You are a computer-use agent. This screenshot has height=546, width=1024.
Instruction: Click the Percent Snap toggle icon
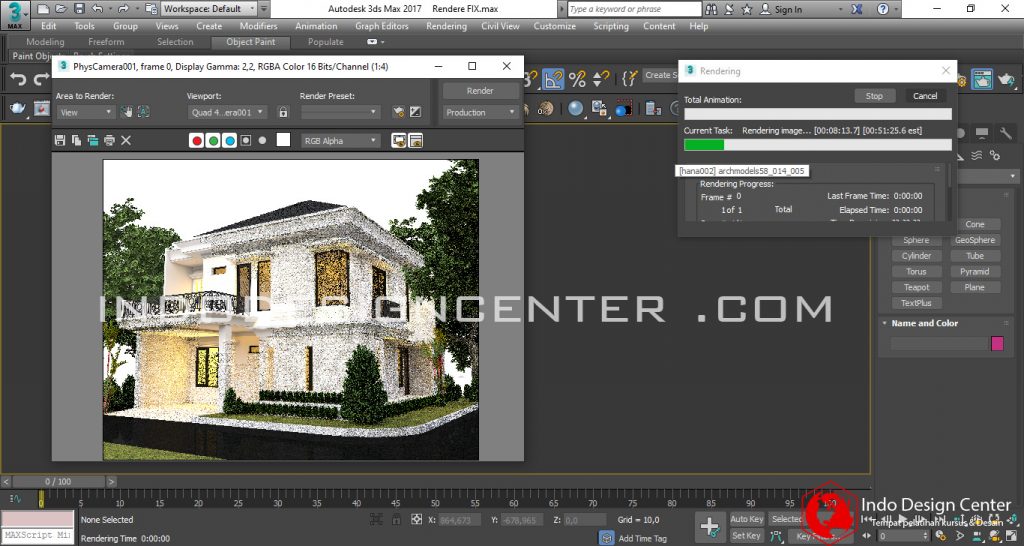[x=577, y=80]
